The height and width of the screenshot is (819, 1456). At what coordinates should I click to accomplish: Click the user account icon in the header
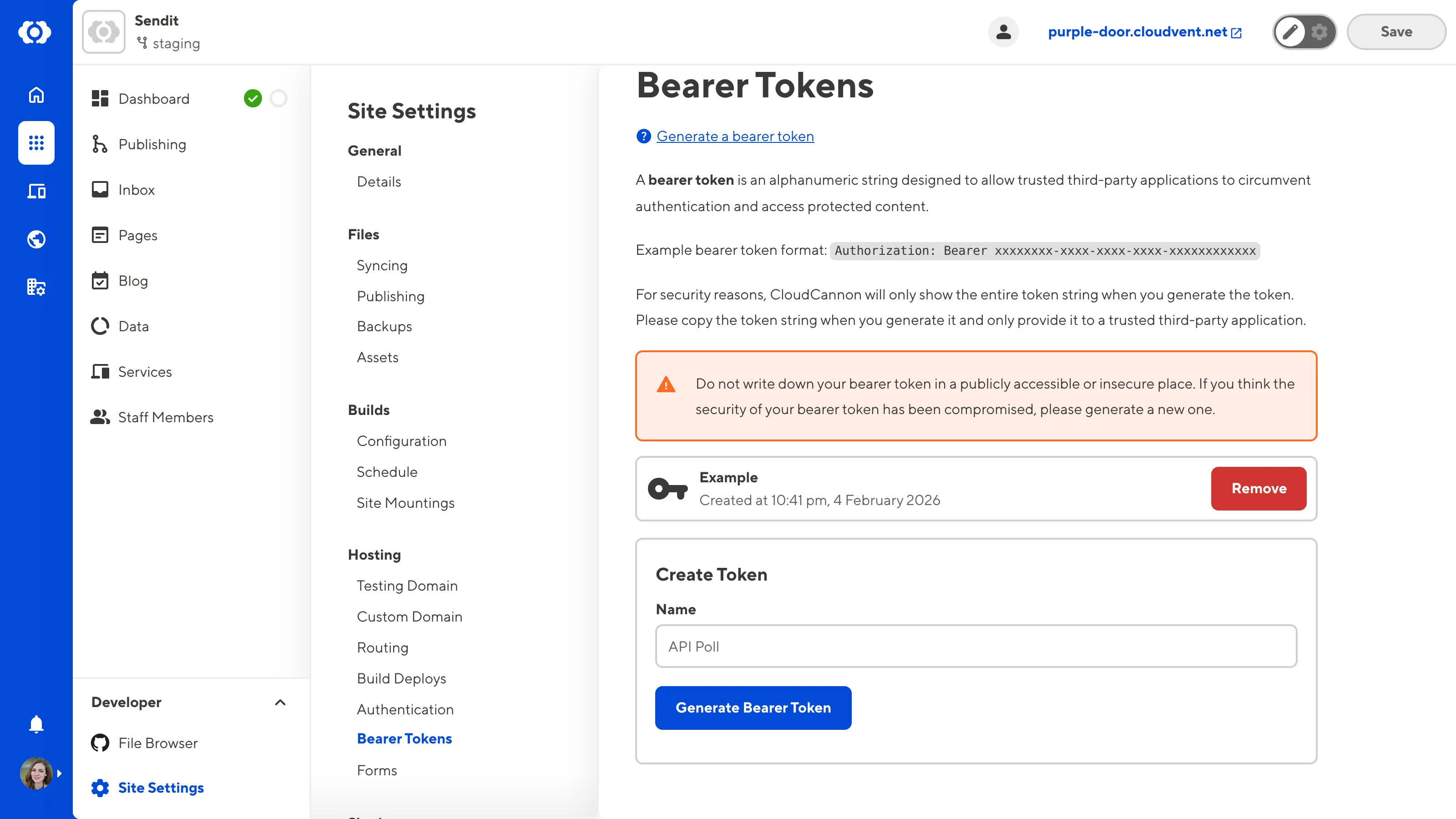click(x=1003, y=32)
